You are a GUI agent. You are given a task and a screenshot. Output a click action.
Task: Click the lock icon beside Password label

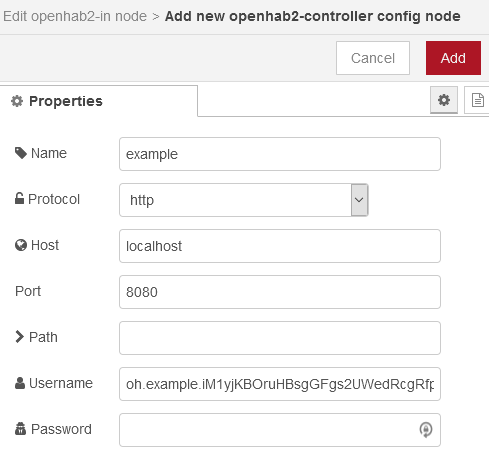coord(20,429)
